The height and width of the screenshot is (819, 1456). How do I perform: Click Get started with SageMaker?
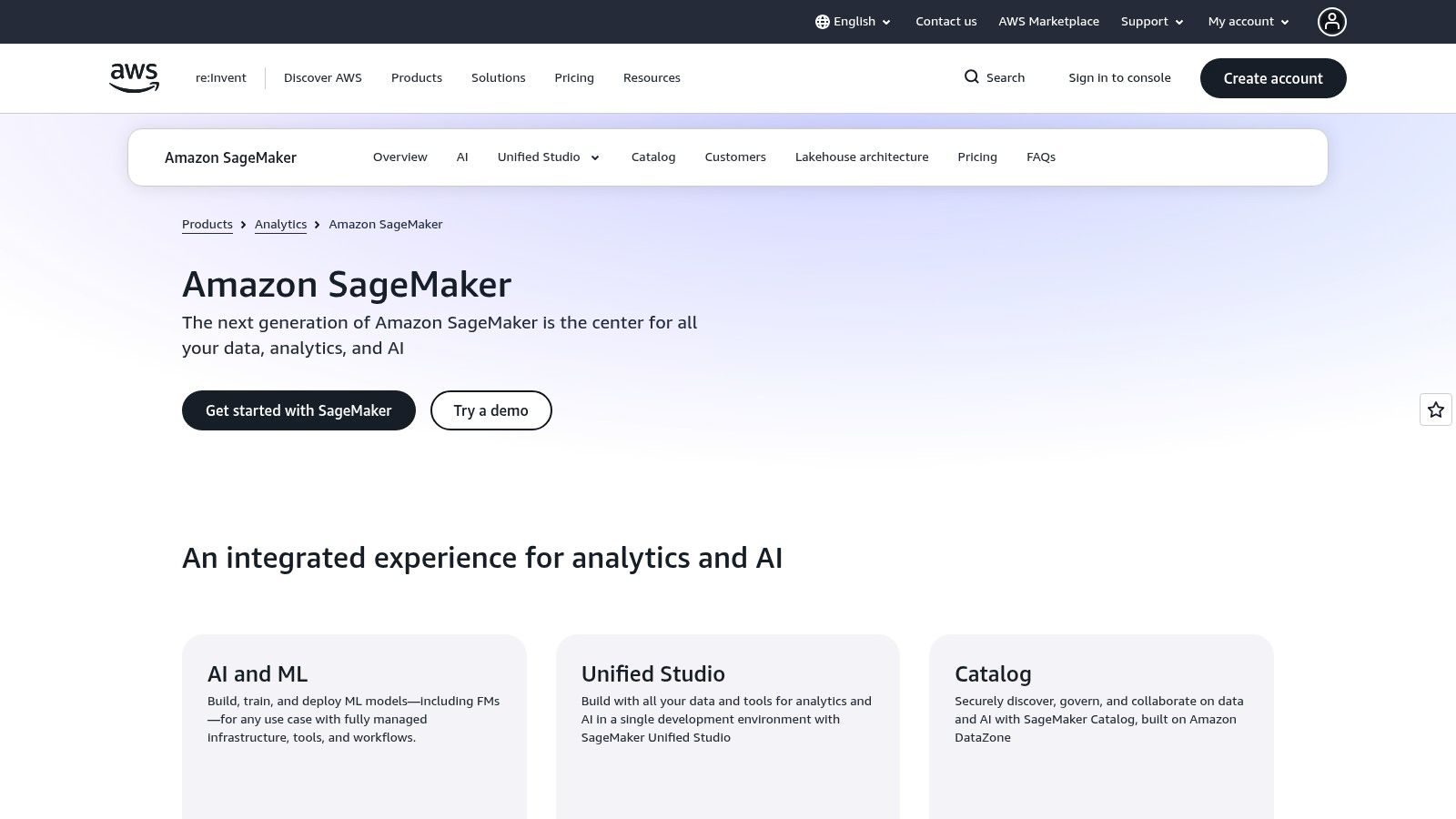298,410
